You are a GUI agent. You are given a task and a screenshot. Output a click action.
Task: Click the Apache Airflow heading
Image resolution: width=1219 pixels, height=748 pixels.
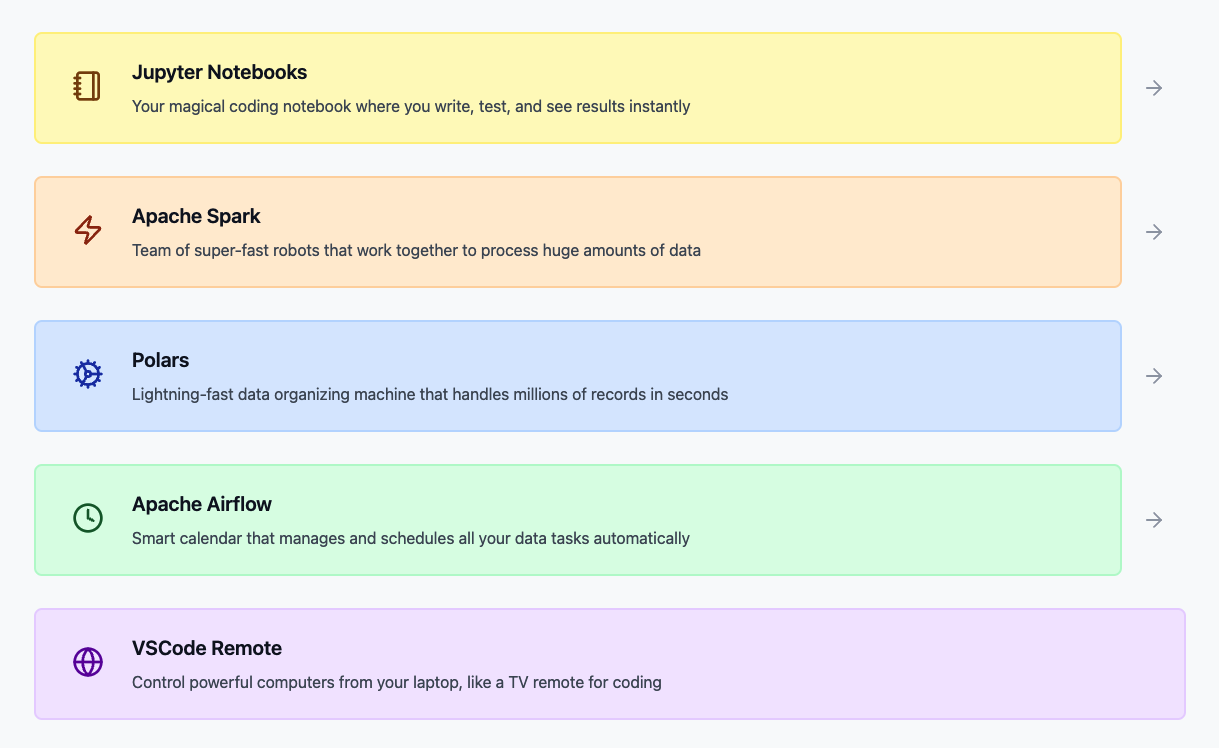202,504
